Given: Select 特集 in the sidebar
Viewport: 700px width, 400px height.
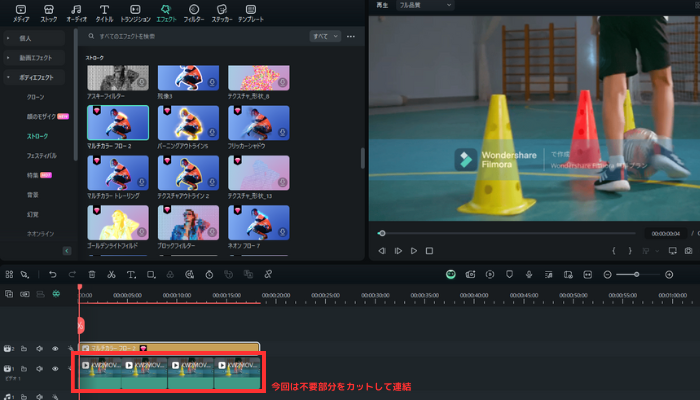Looking at the screenshot, I should coord(33,175).
